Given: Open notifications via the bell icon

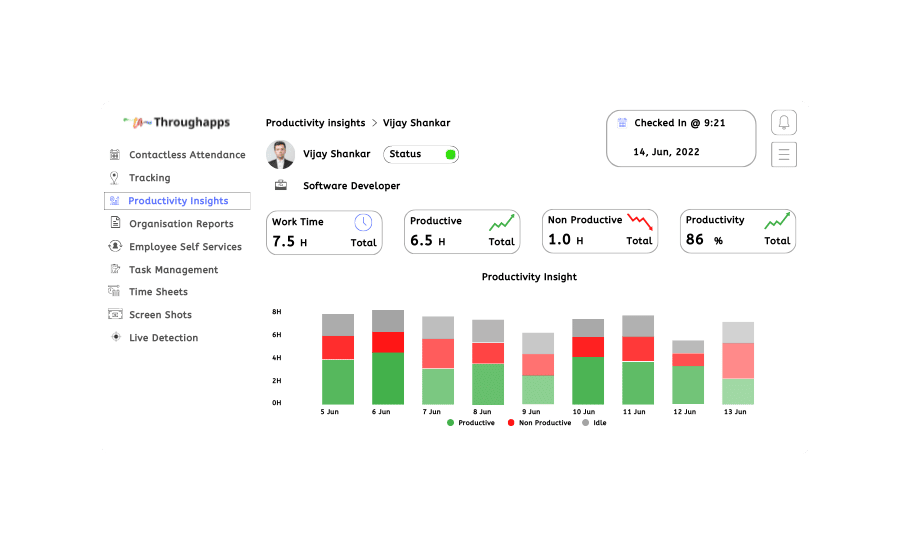Looking at the screenshot, I should (783, 122).
